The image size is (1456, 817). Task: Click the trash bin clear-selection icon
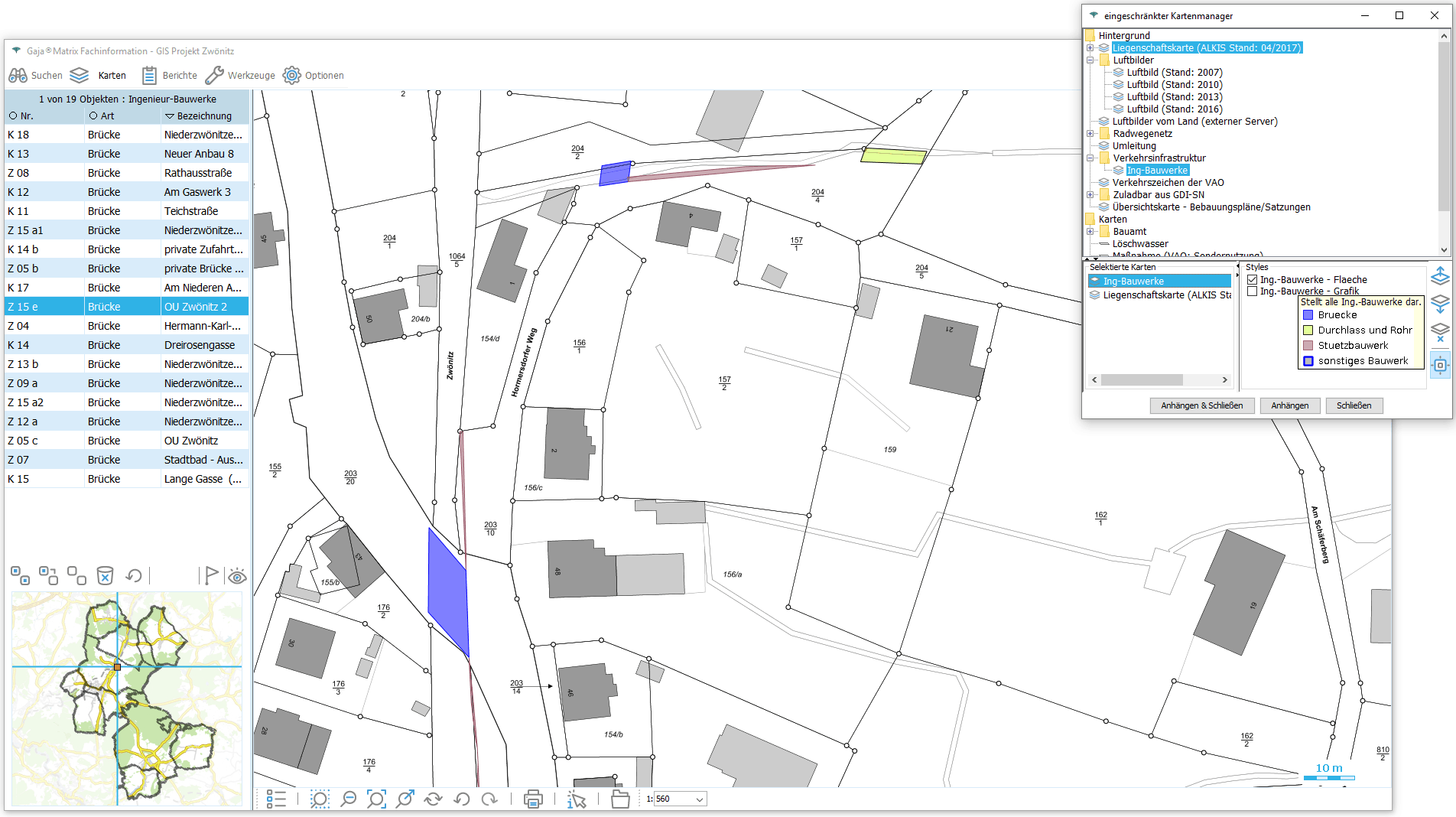pos(105,575)
